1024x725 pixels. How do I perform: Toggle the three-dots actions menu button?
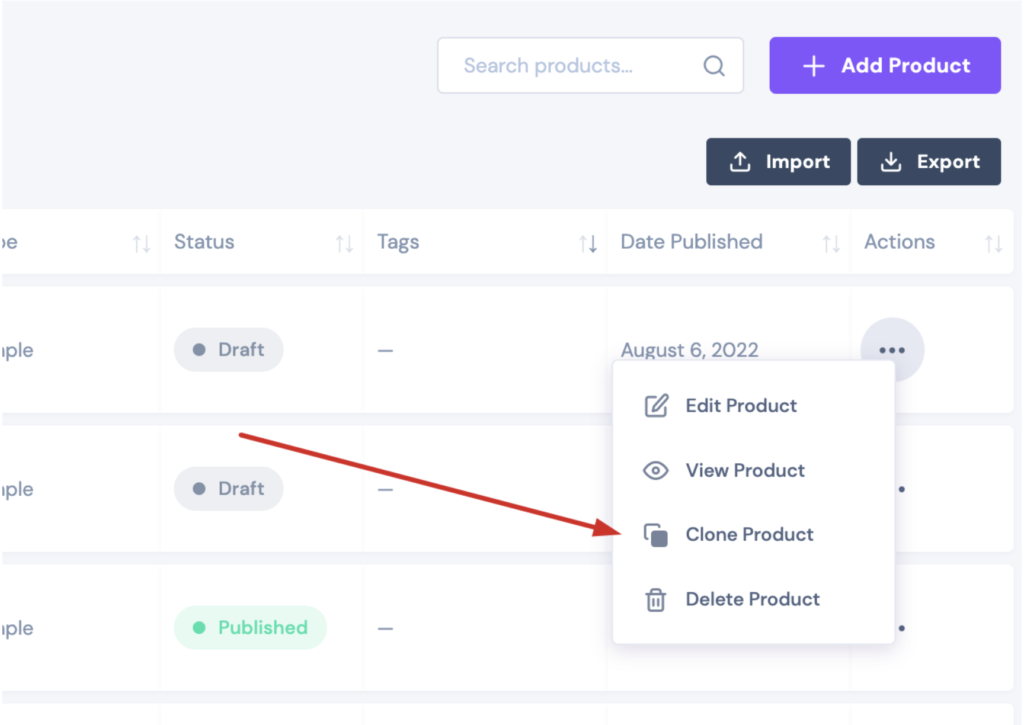pos(891,350)
